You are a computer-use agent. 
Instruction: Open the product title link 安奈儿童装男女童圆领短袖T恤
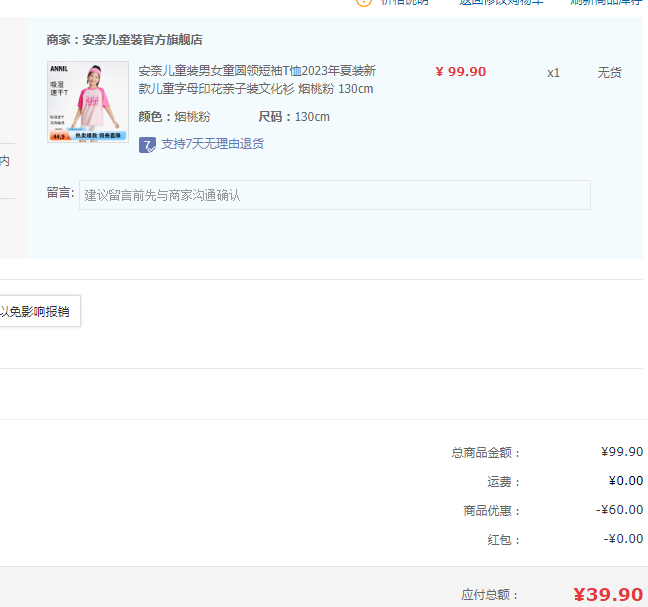(257, 80)
